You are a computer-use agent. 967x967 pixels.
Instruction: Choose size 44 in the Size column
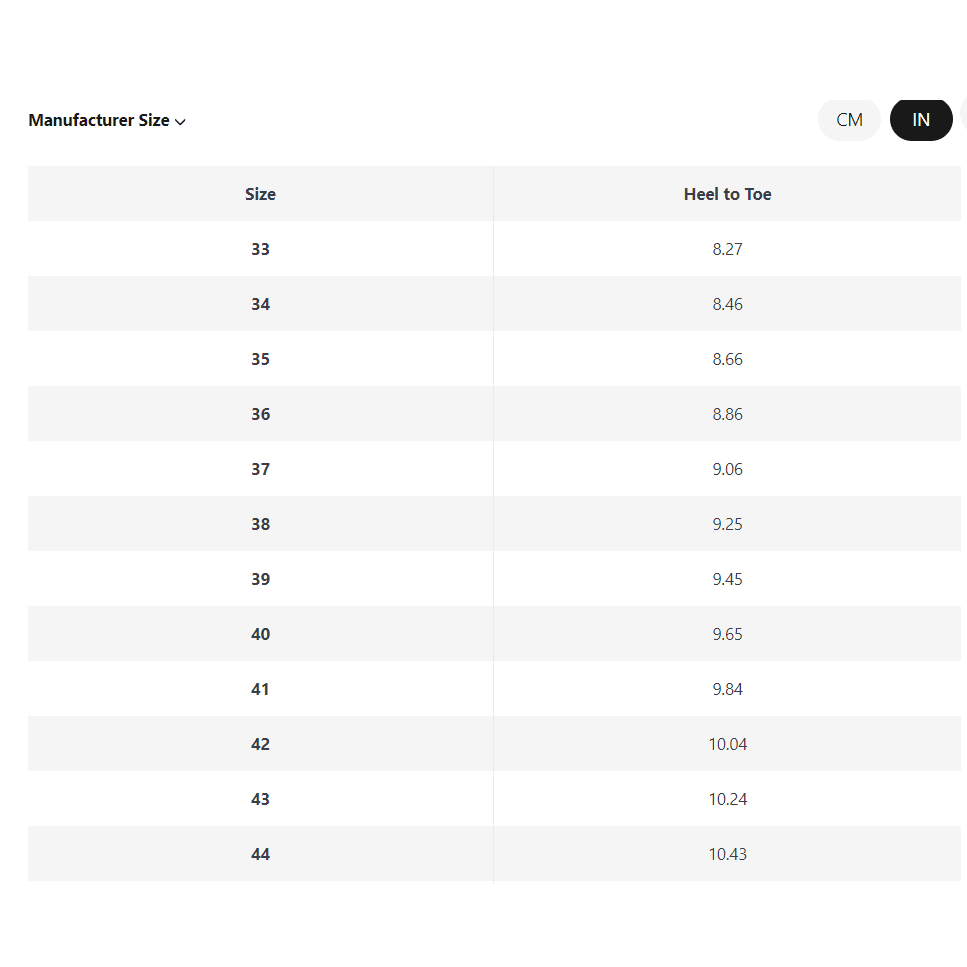[x=260, y=854]
